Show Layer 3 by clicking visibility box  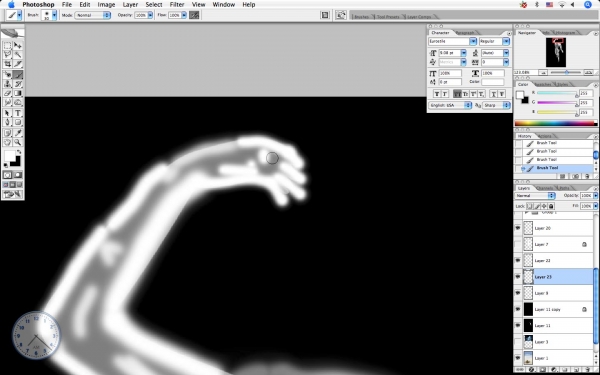coord(518,342)
